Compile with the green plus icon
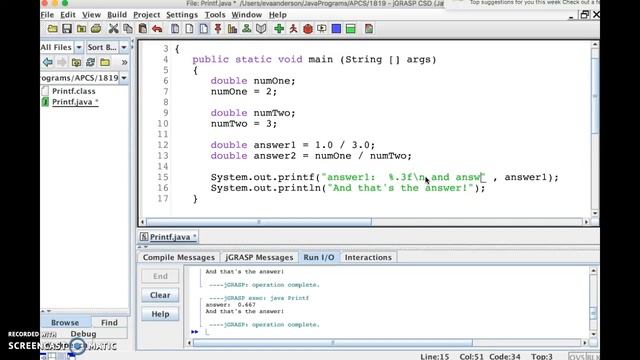 pyautogui.click(x=279, y=29)
